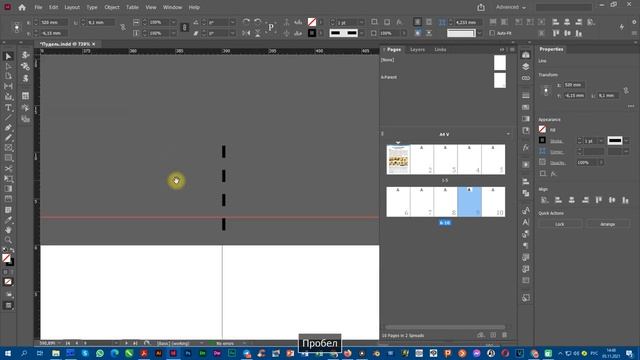The width and height of the screenshot is (640, 360).
Task: Open the File menu
Action: click(x=38, y=7)
